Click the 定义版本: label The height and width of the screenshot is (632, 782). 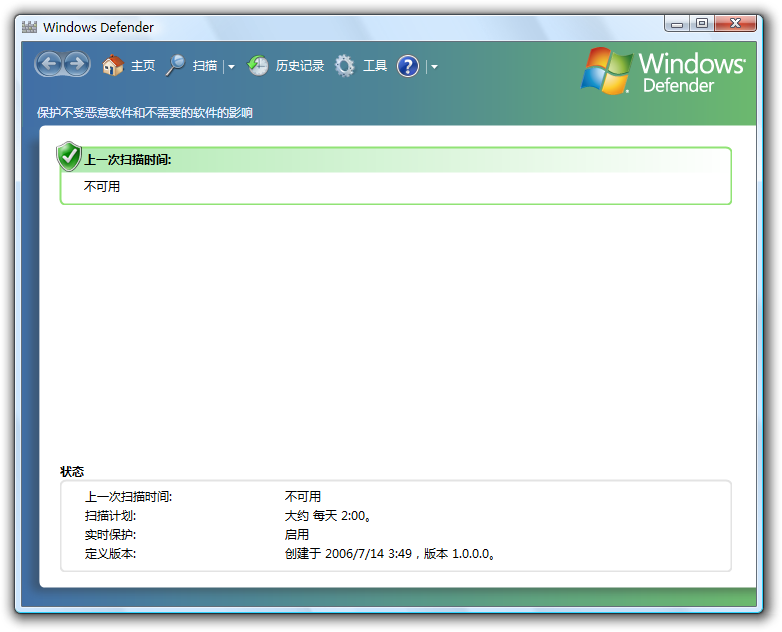coord(110,554)
